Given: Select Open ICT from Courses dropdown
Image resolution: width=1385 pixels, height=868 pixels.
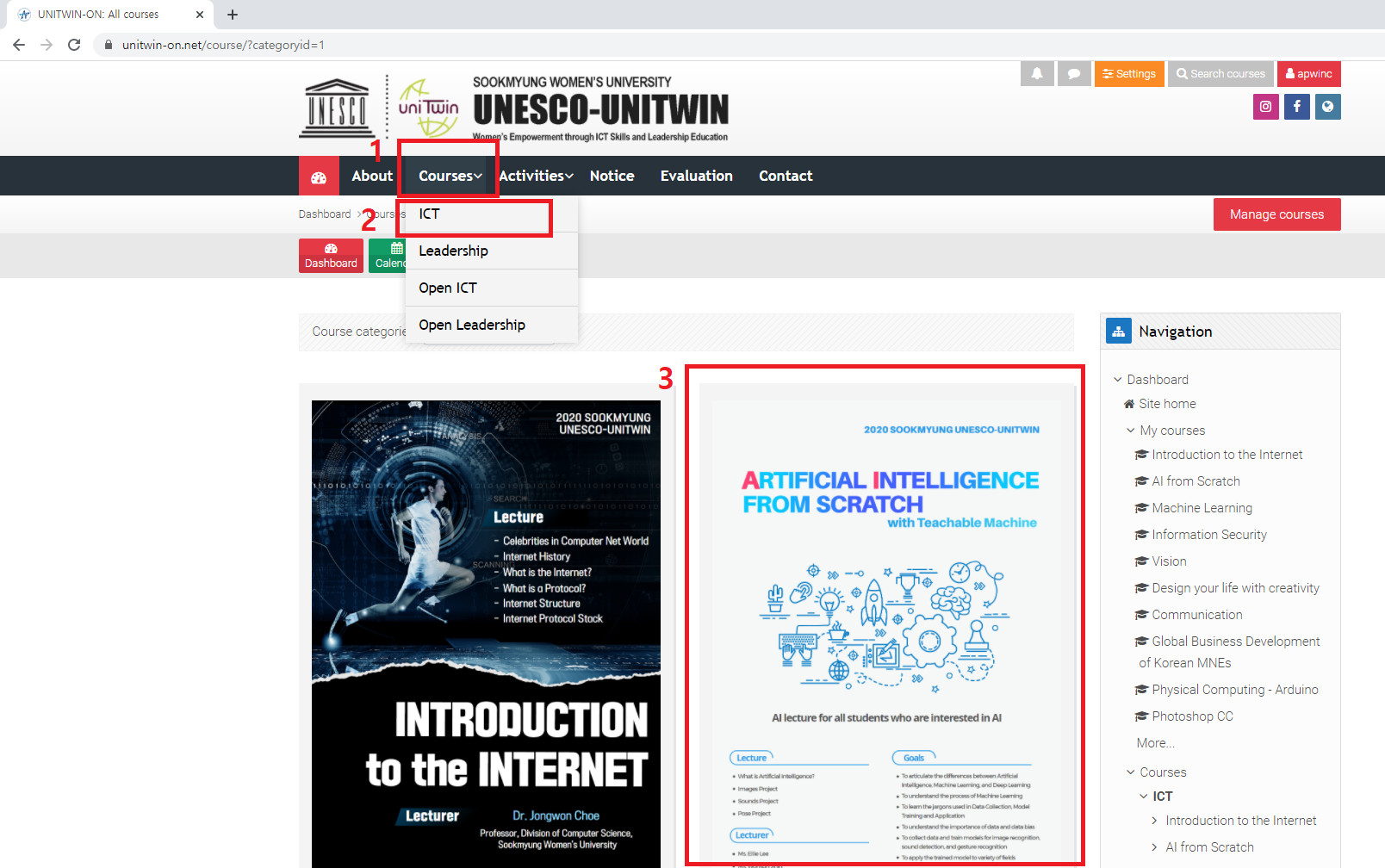Looking at the screenshot, I should pos(491,288).
